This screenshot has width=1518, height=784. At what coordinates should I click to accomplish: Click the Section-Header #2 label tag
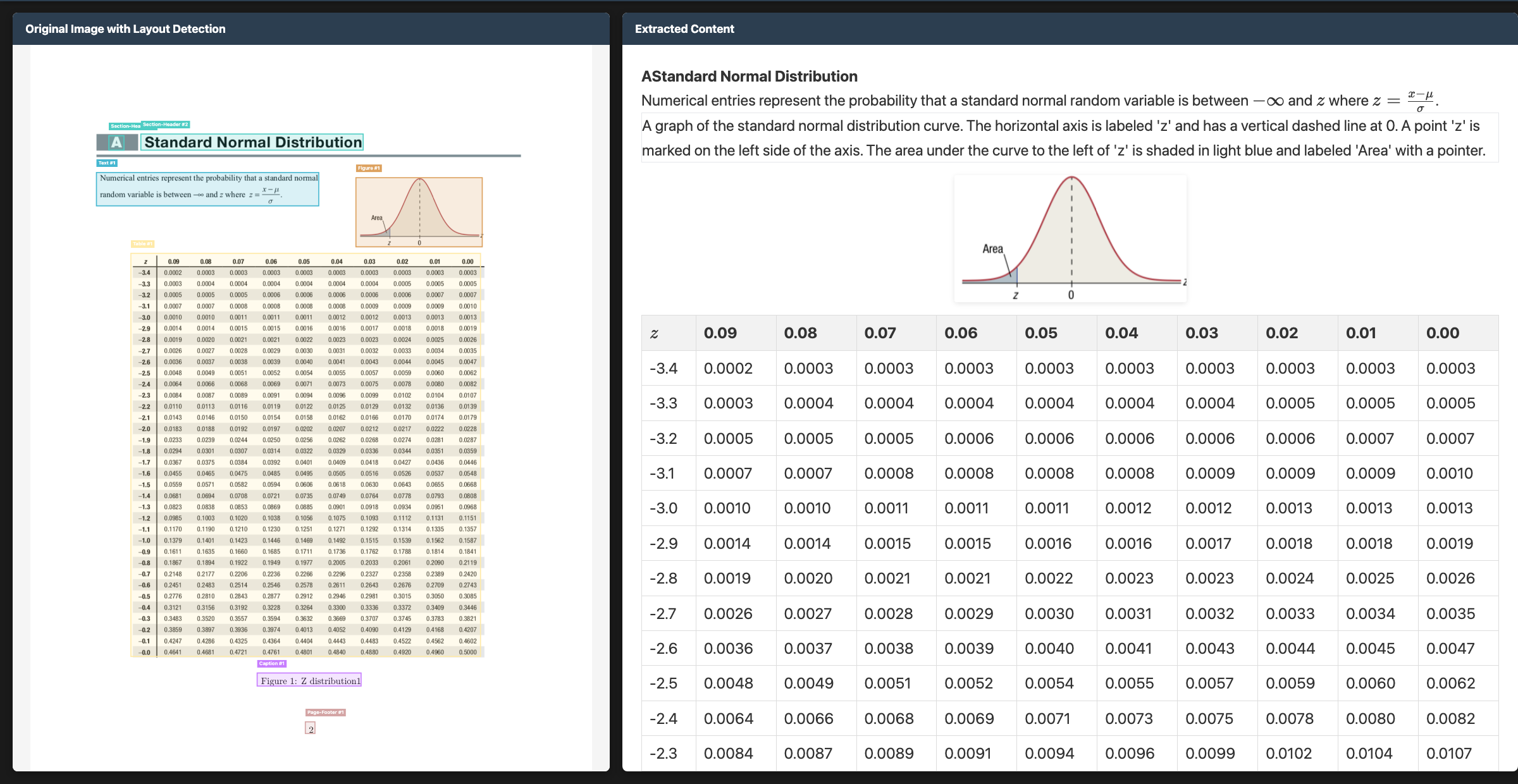(166, 125)
